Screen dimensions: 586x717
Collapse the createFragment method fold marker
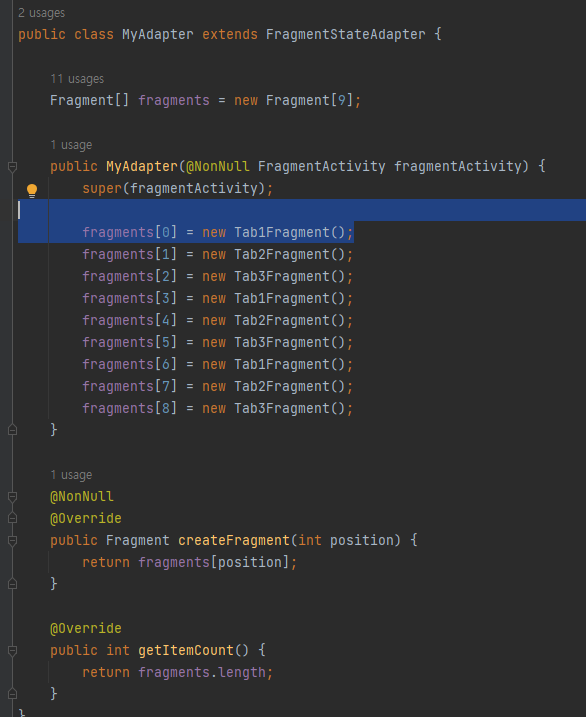click(13, 541)
